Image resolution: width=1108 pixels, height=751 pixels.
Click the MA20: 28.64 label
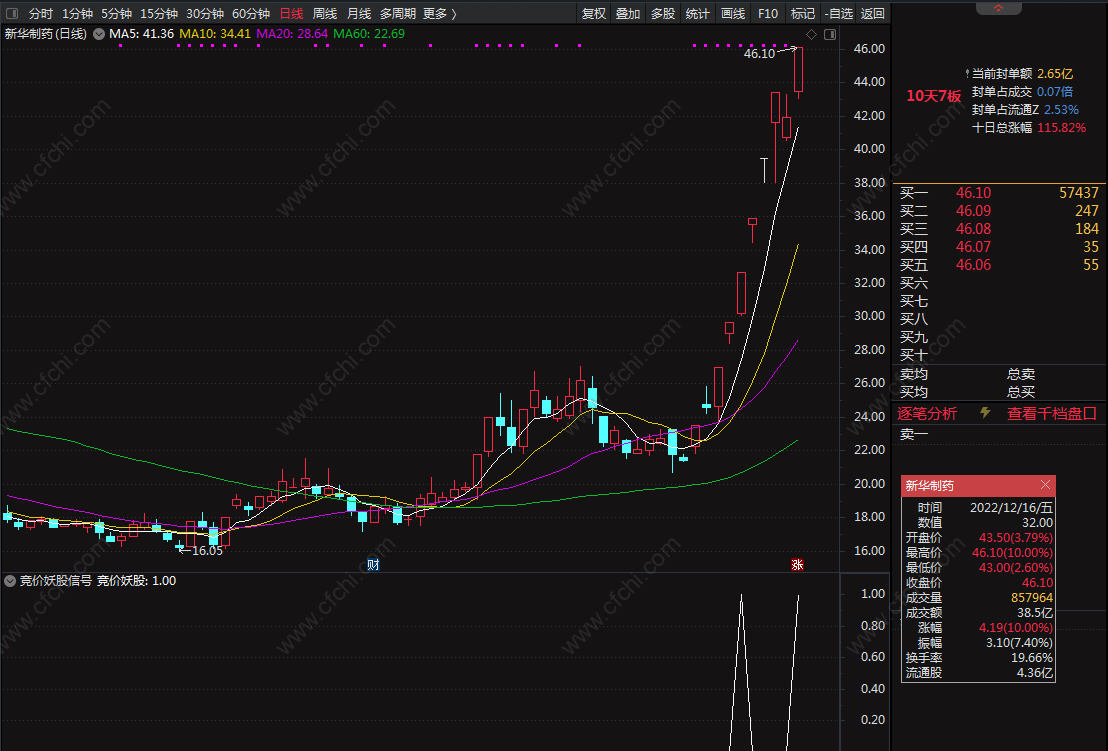(292, 34)
